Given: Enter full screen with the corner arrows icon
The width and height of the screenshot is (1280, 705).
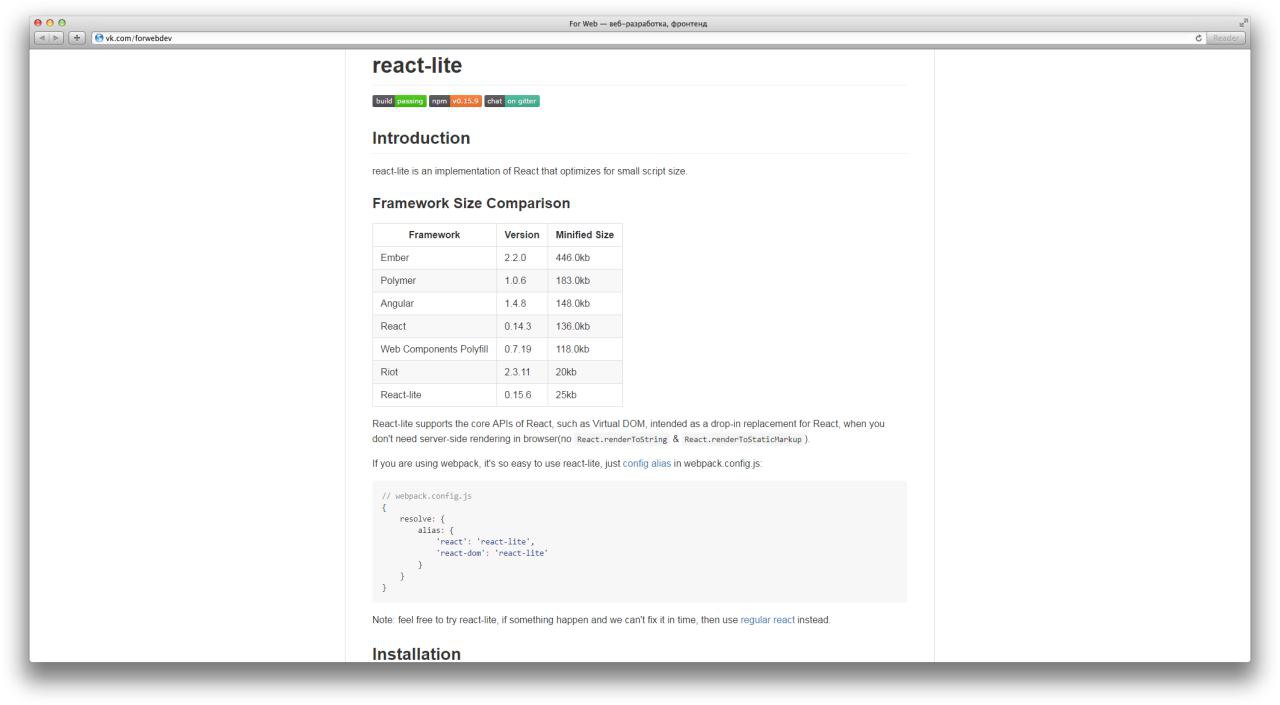Looking at the screenshot, I should (x=1244, y=23).
